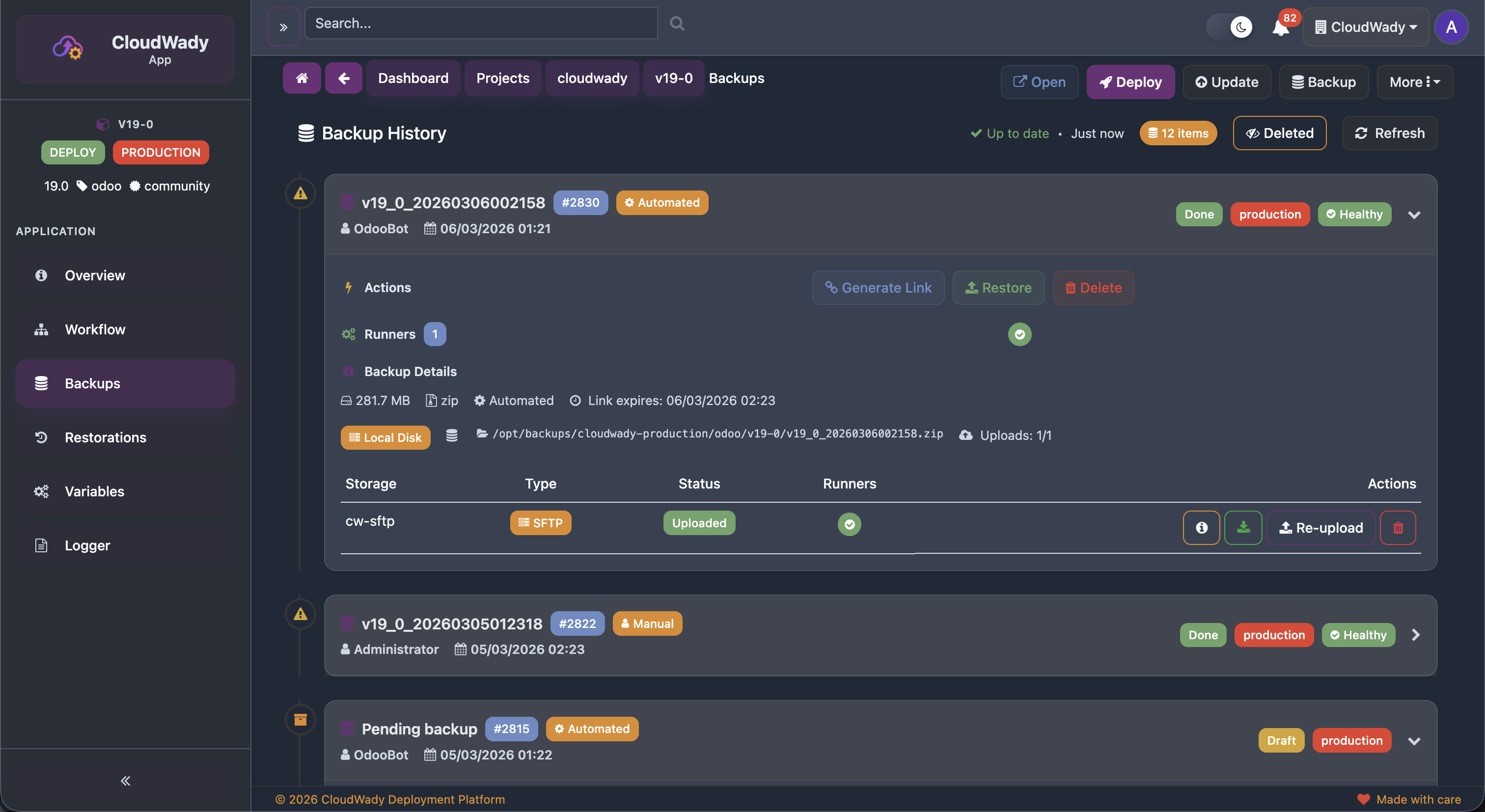Click the Re-upload button
The image size is (1485, 812).
click(1320, 527)
